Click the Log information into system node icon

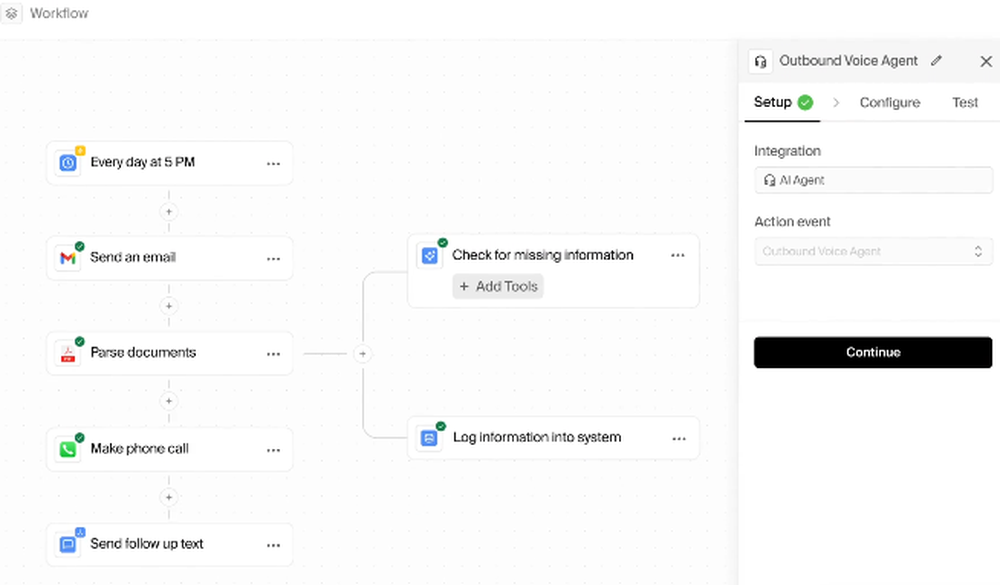point(430,438)
